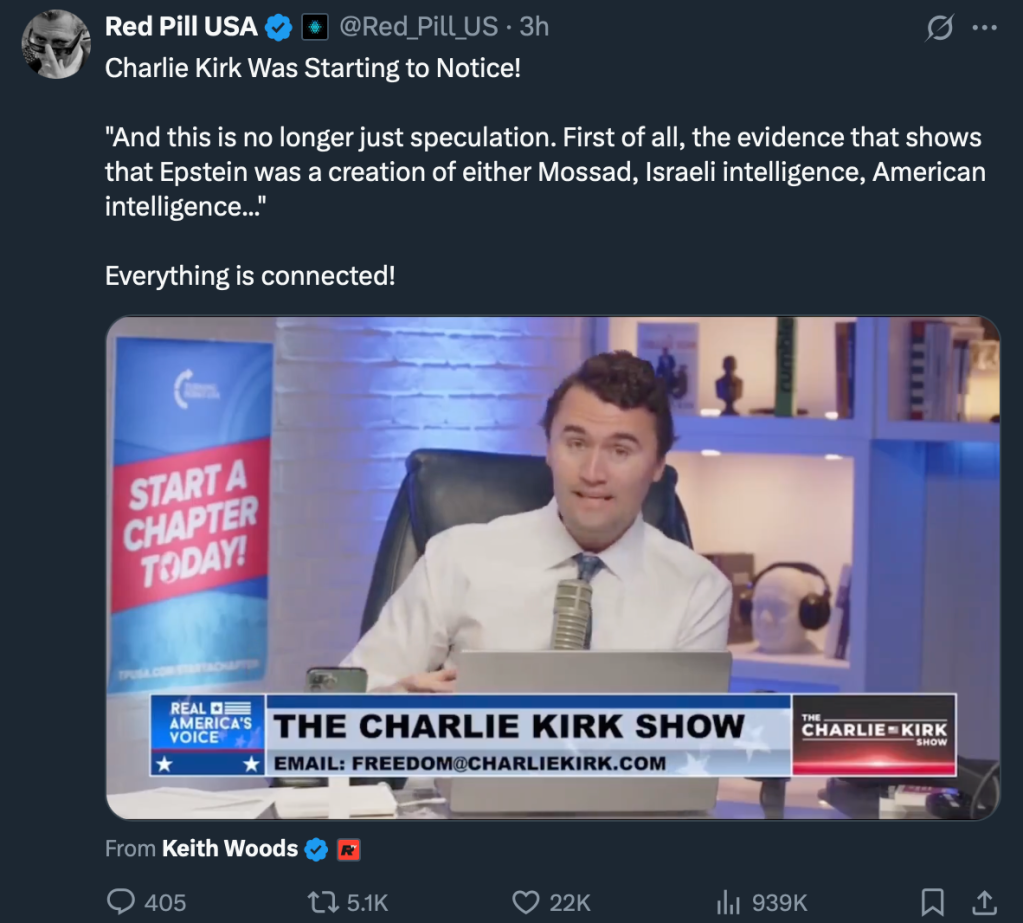Viewport: 1023px width, 923px height.
Task: Click verified badge next to Keith Woods
Action: (x=316, y=849)
